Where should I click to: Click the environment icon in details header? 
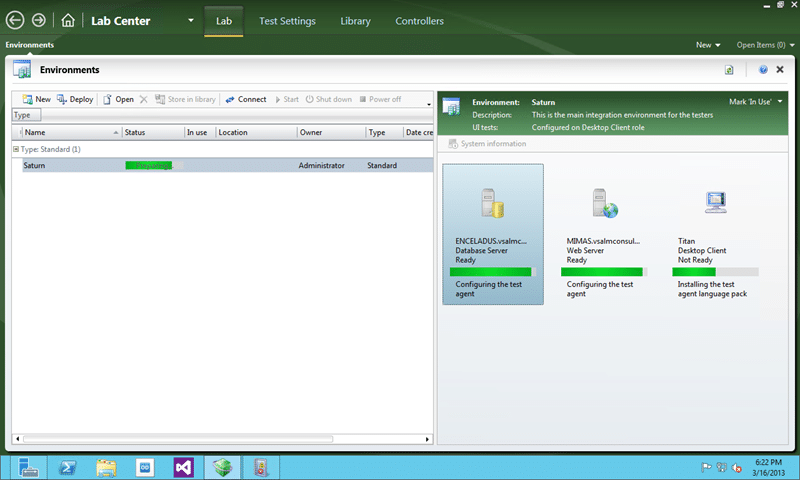coord(452,106)
